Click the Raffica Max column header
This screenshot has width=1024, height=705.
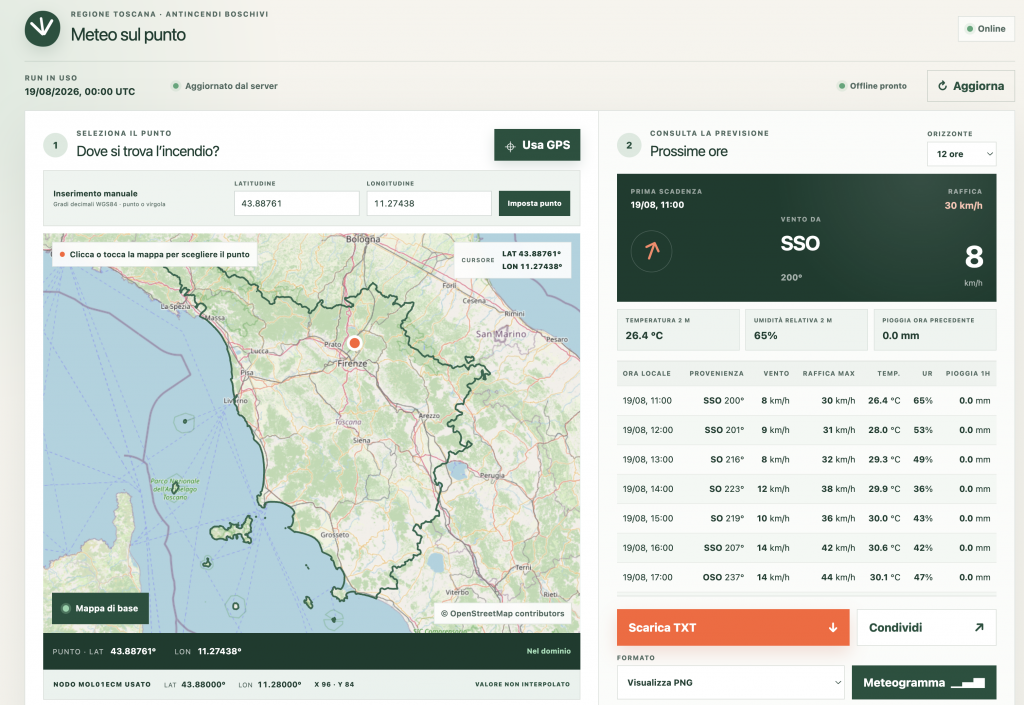[829, 373]
